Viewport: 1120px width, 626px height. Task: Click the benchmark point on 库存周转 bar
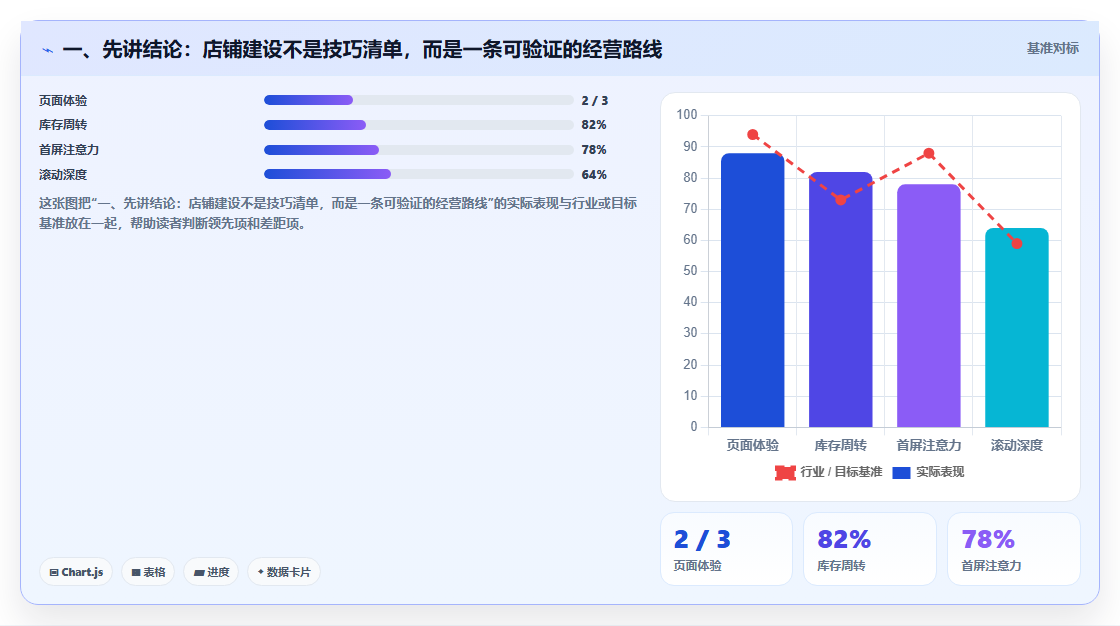841,199
